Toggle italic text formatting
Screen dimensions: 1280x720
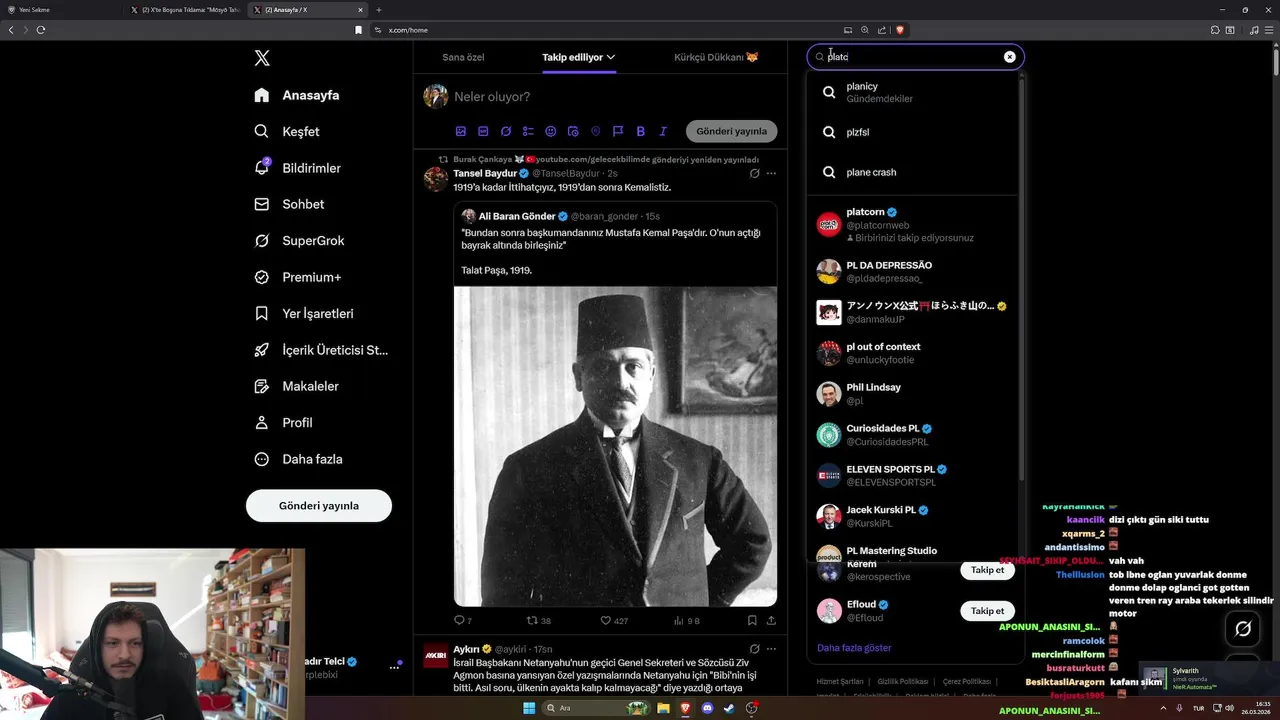[663, 131]
